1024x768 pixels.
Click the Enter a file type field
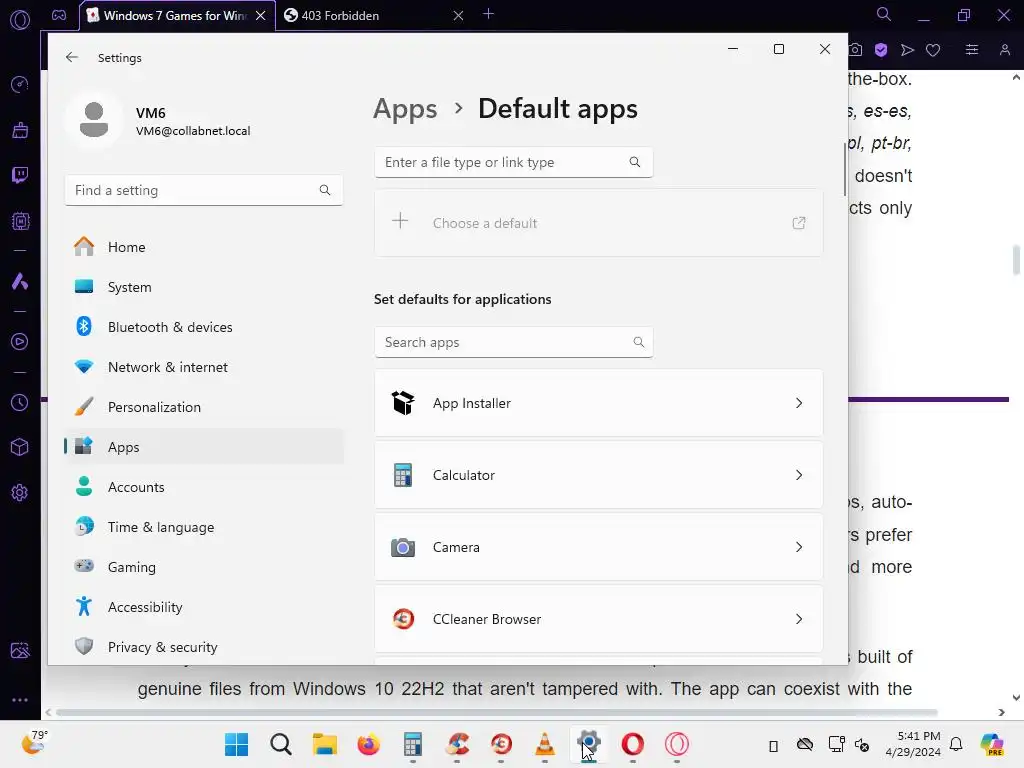513,162
